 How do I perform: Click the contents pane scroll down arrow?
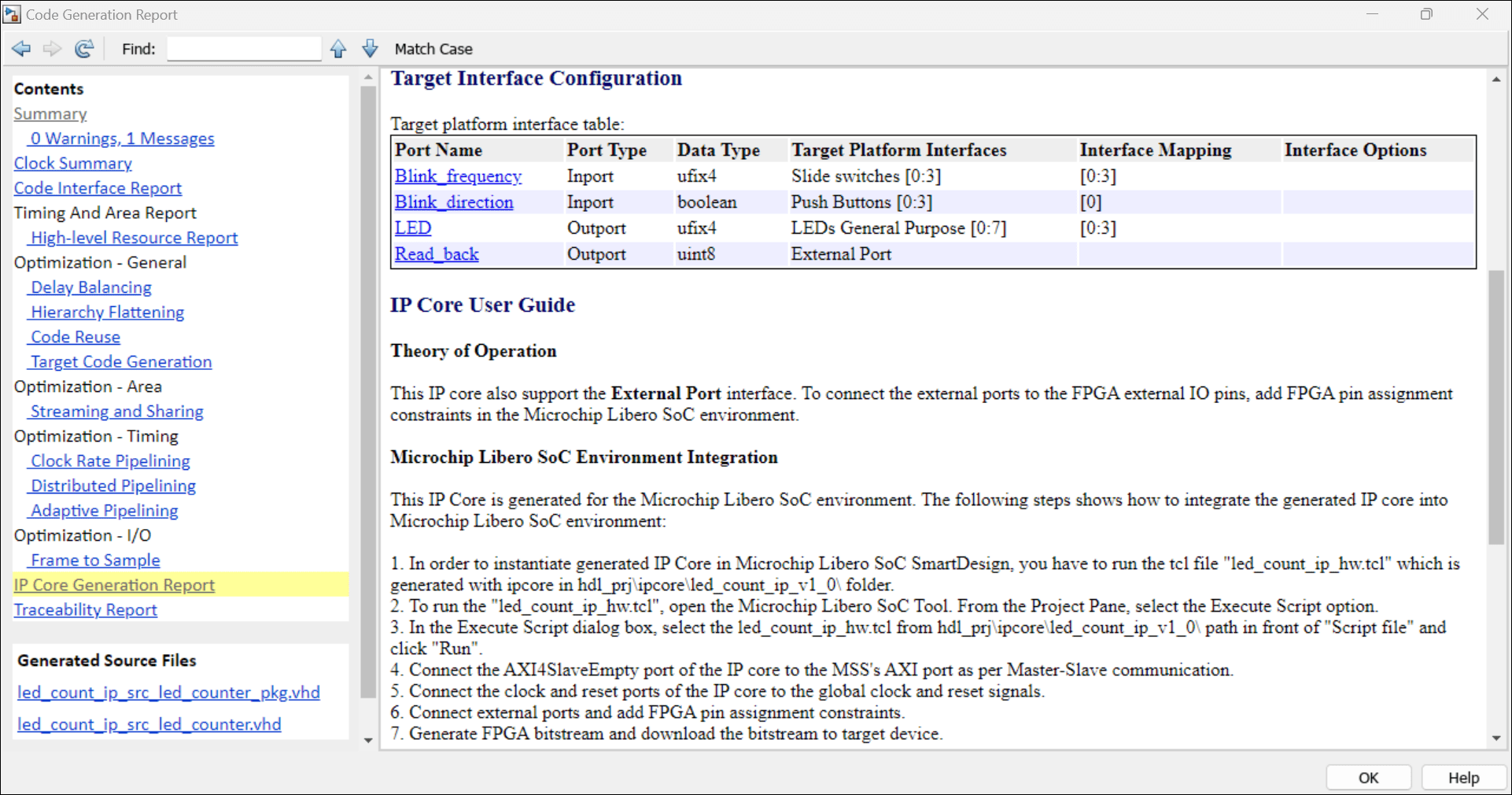(368, 740)
